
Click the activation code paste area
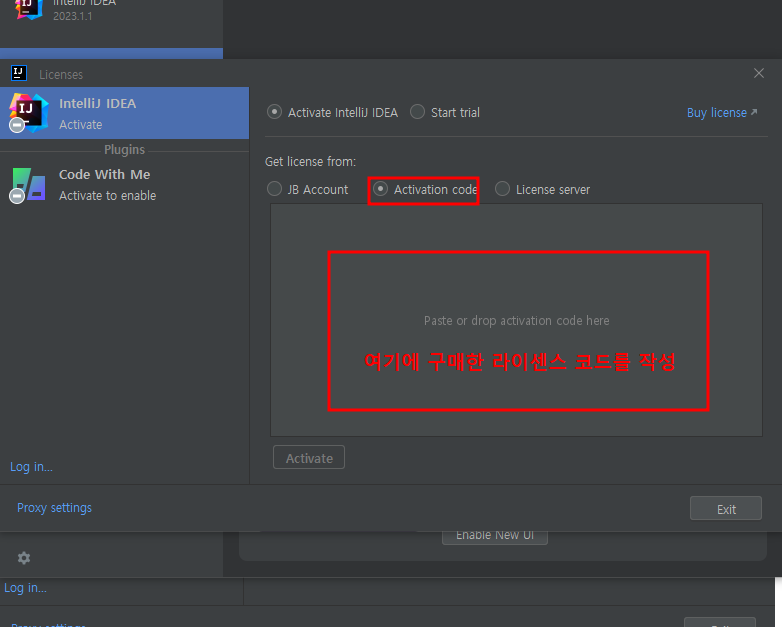pyautogui.click(x=516, y=320)
